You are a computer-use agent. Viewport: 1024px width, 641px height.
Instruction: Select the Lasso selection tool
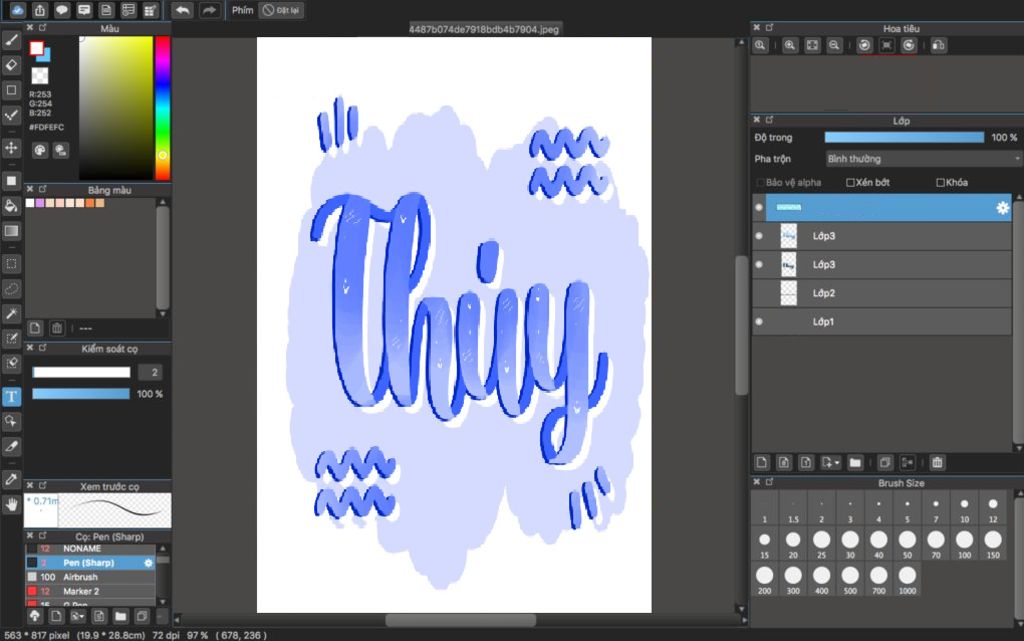pyautogui.click(x=11, y=289)
